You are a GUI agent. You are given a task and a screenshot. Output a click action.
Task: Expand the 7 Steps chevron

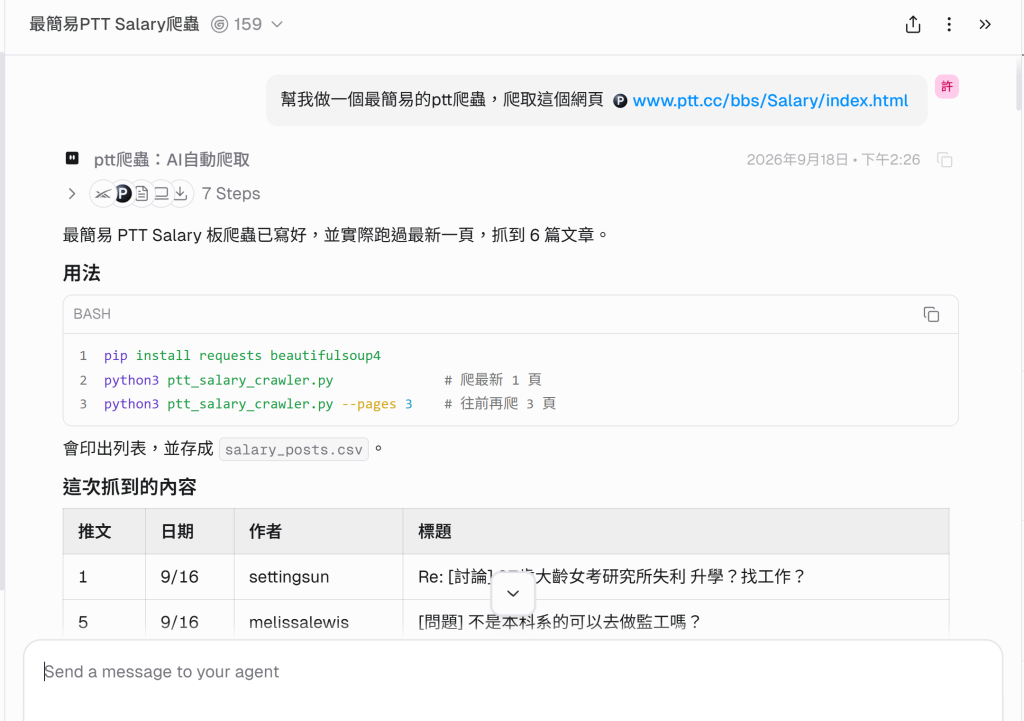click(x=72, y=194)
